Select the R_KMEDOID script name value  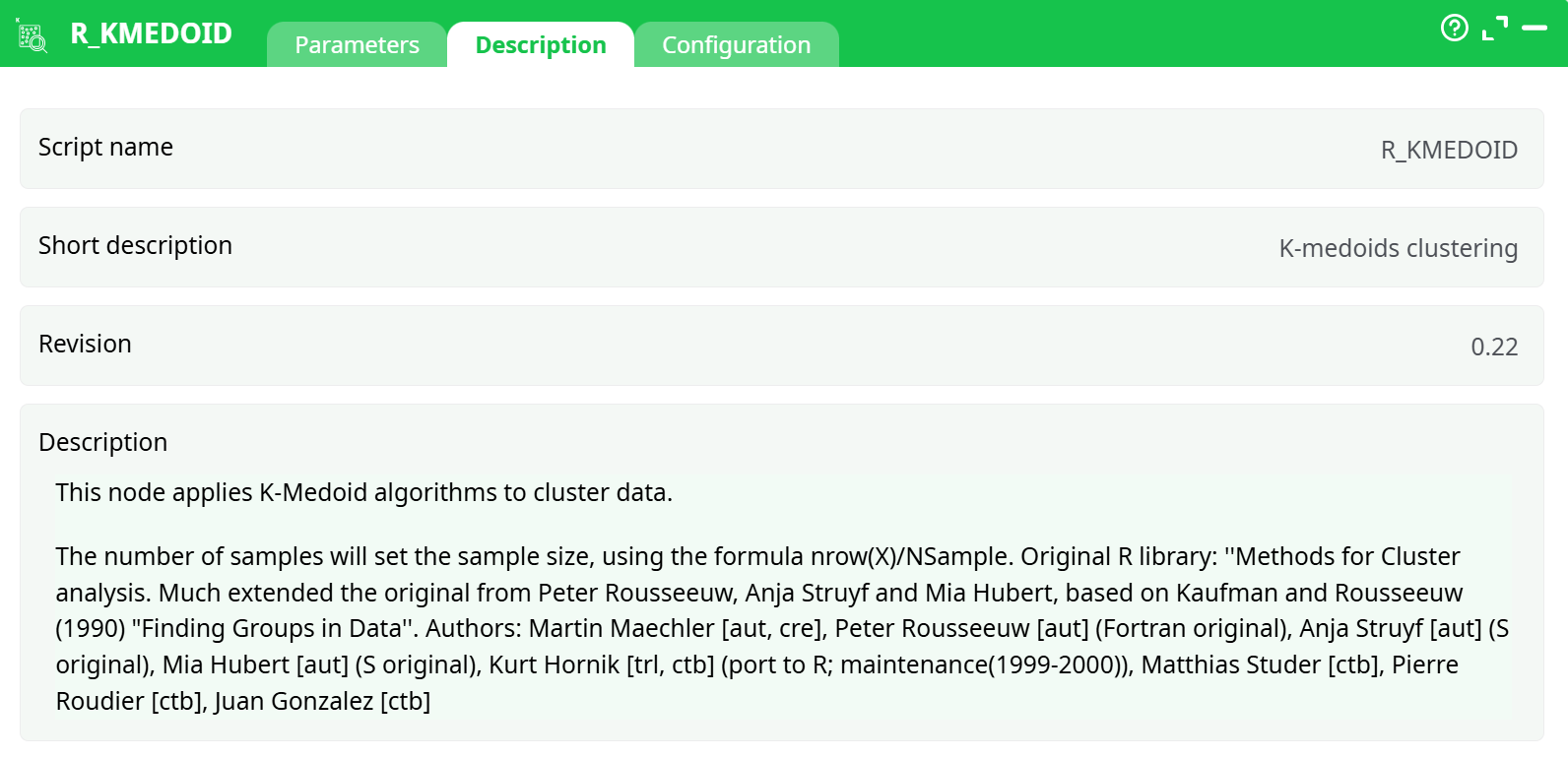[x=1448, y=150]
